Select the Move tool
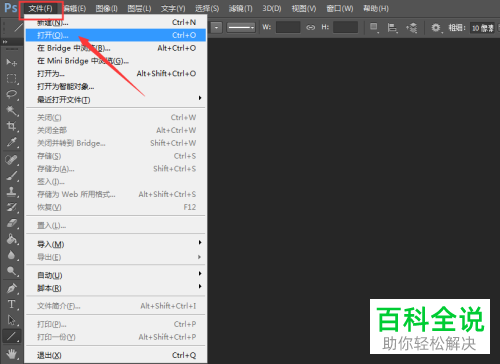Viewport: 500px width, 364px height. coord(12,62)
